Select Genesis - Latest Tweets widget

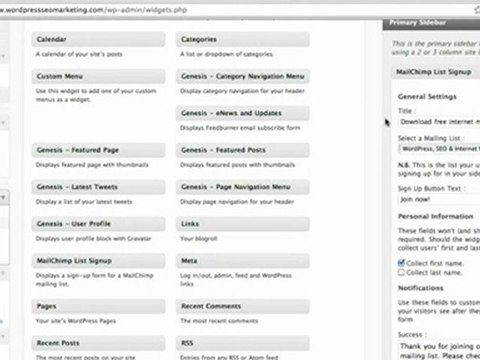pos(98,187)
